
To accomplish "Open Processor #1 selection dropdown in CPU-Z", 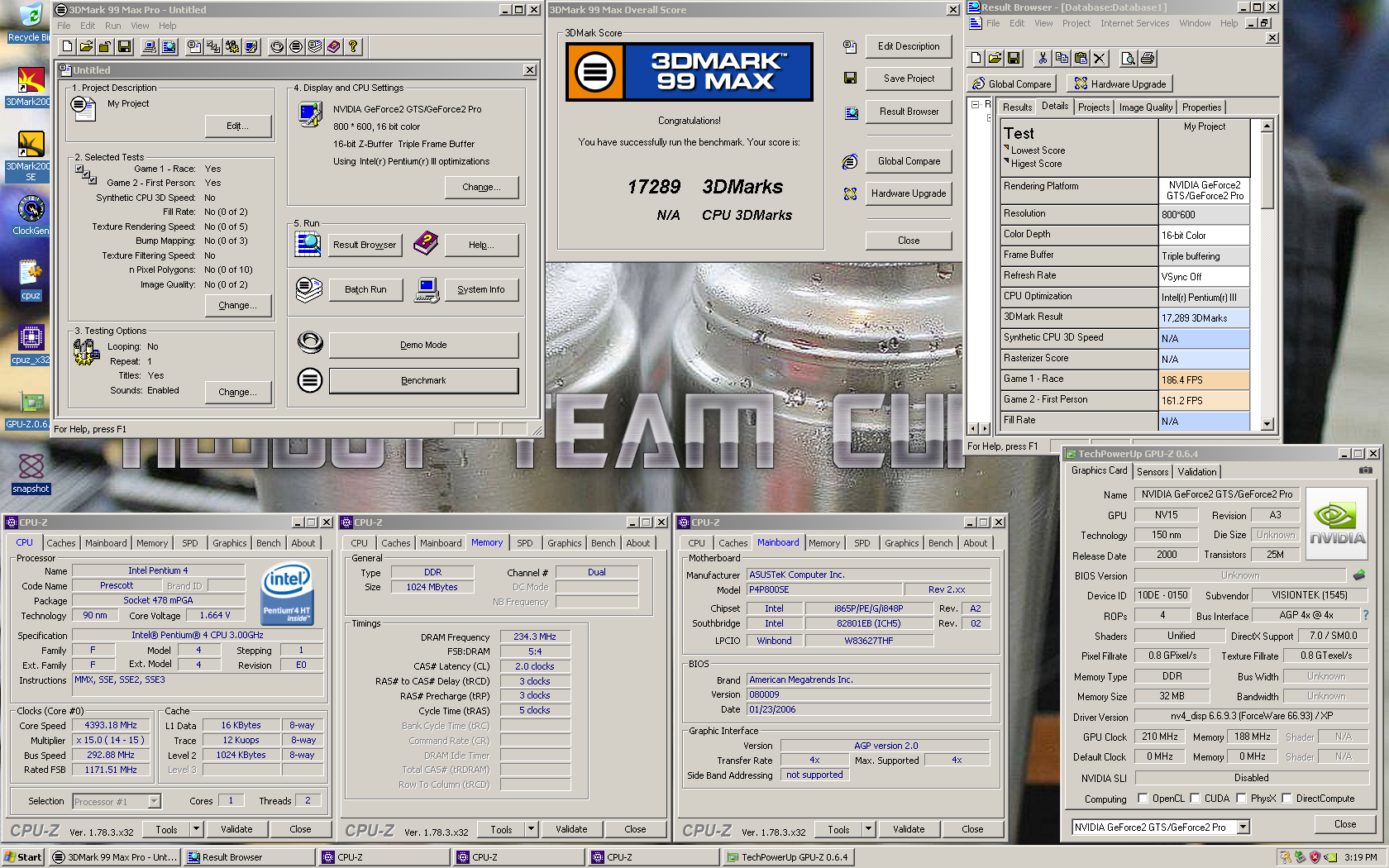I will coord(154,801).
